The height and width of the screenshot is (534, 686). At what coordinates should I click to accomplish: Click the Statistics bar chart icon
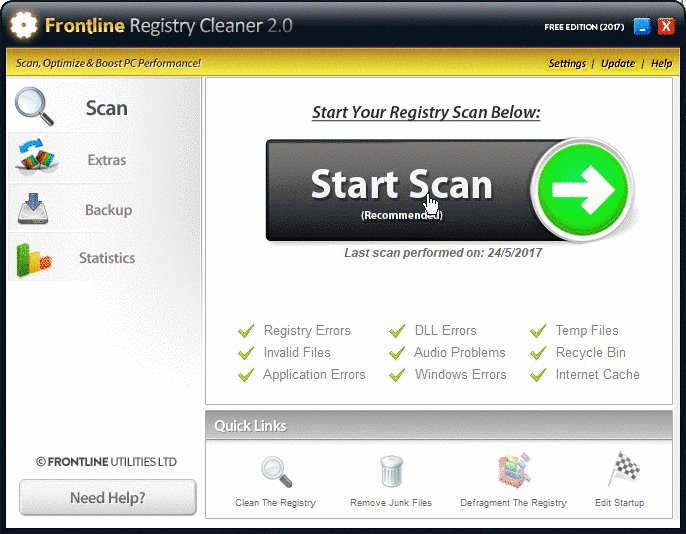click(x=34, y=260)
